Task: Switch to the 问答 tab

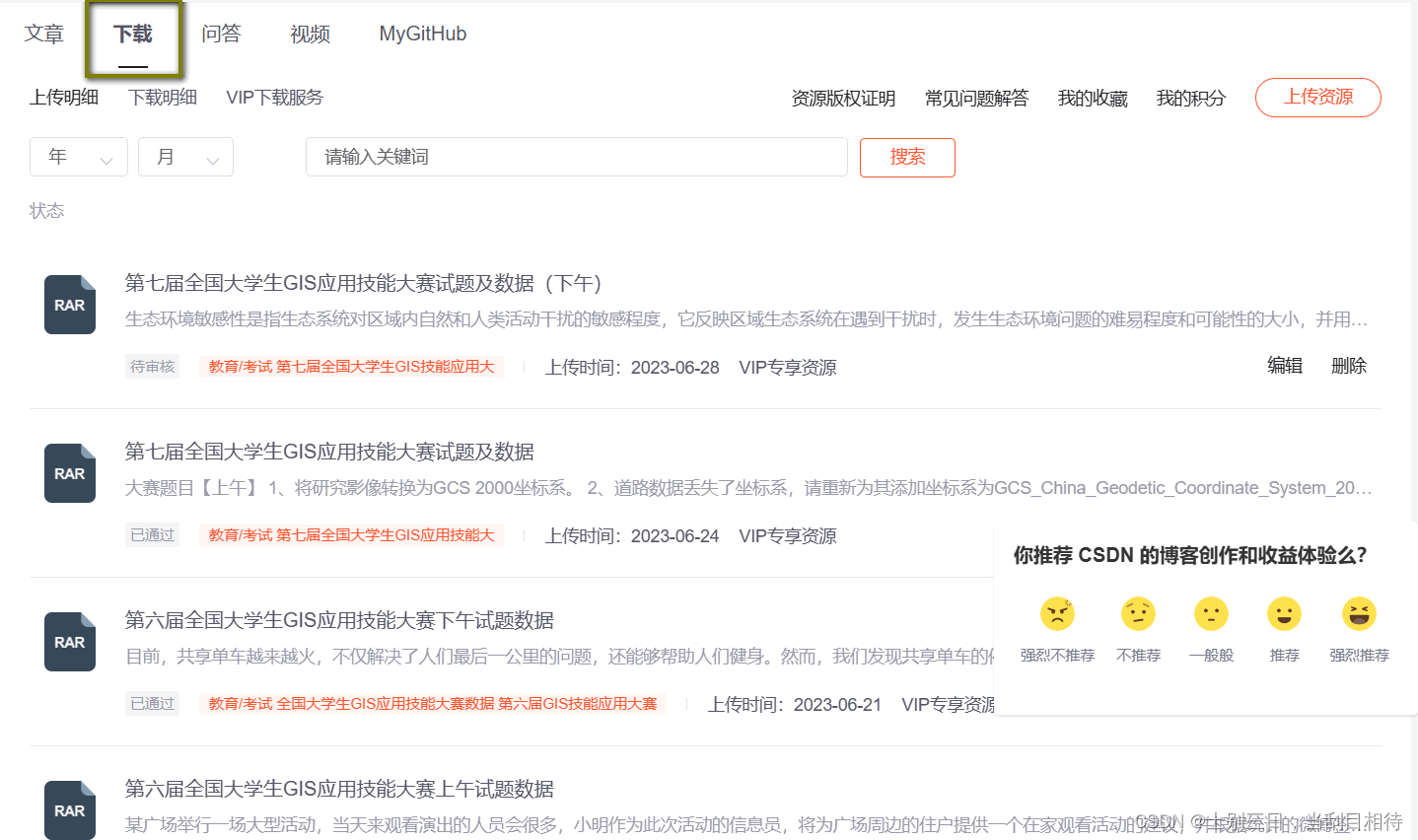Action: click(x=221, y=34)
